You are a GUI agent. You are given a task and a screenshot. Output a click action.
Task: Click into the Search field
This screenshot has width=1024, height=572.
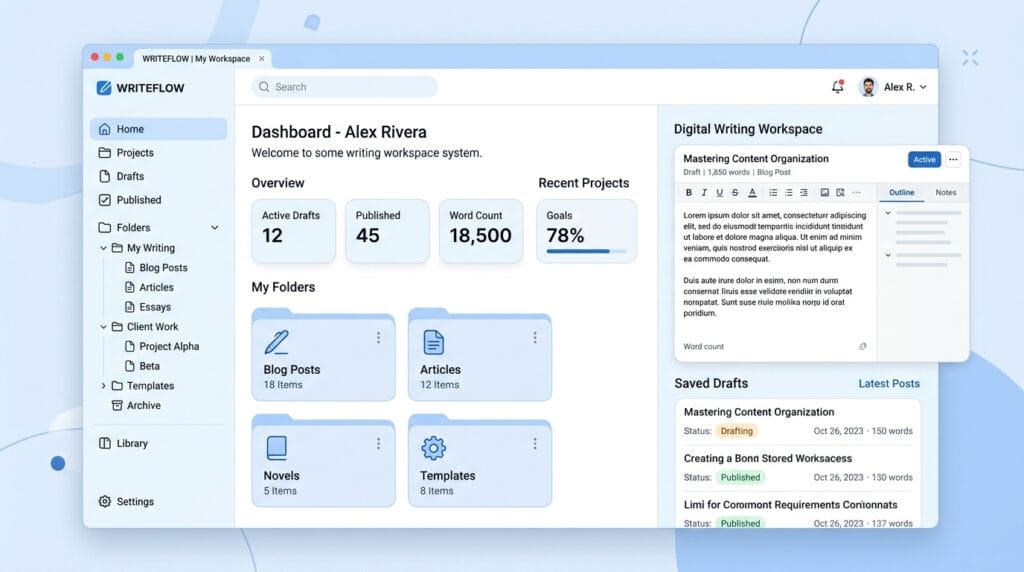coord(345,87)
